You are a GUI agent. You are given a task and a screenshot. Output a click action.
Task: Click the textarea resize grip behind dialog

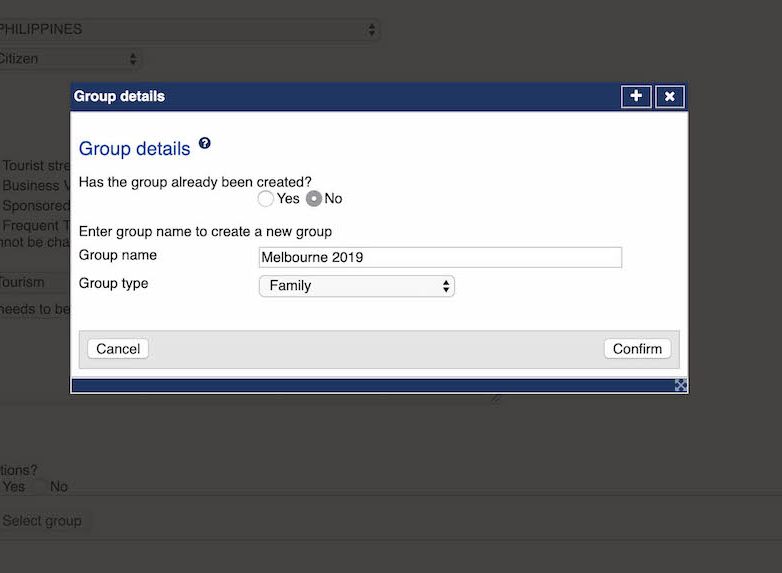tap(494, 399)
